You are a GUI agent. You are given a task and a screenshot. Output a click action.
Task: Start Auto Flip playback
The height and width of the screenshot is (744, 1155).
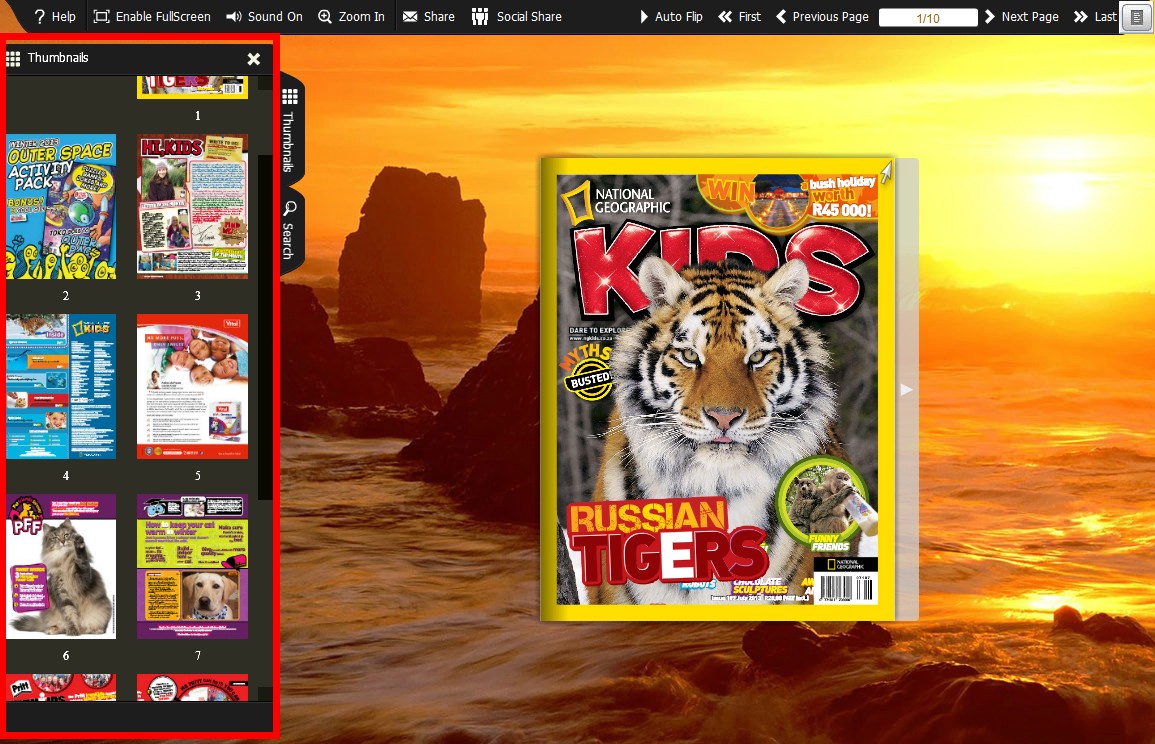pos(670,16)
